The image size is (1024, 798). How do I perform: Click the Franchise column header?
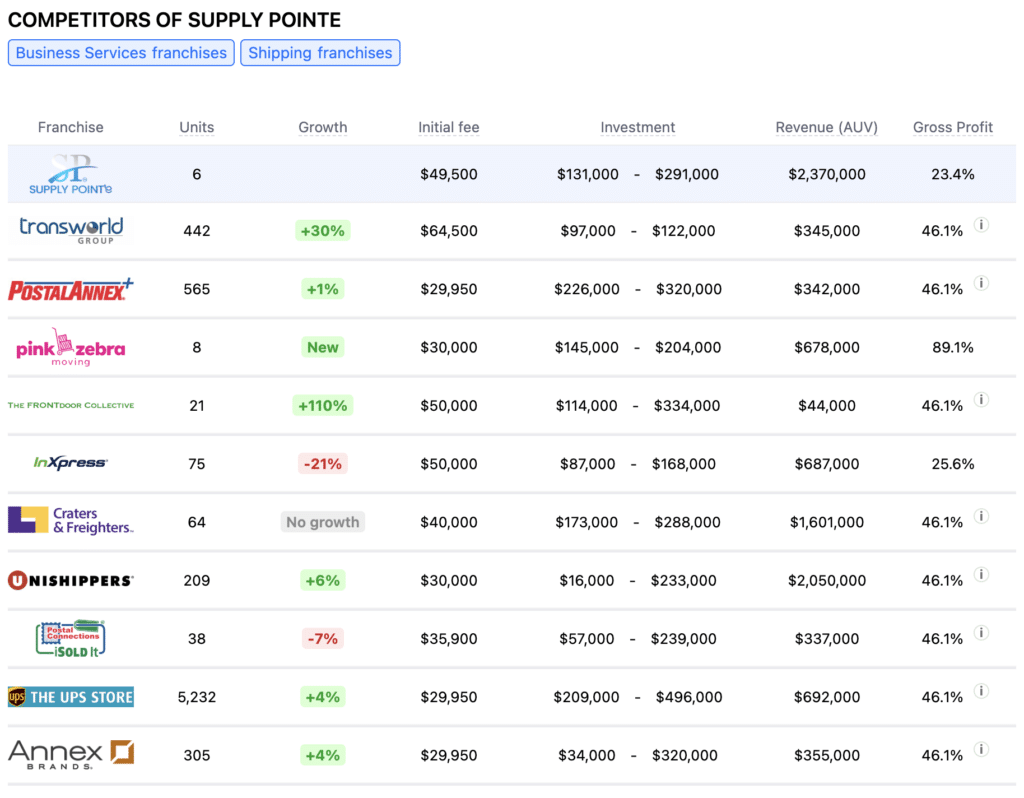(71, 127)
